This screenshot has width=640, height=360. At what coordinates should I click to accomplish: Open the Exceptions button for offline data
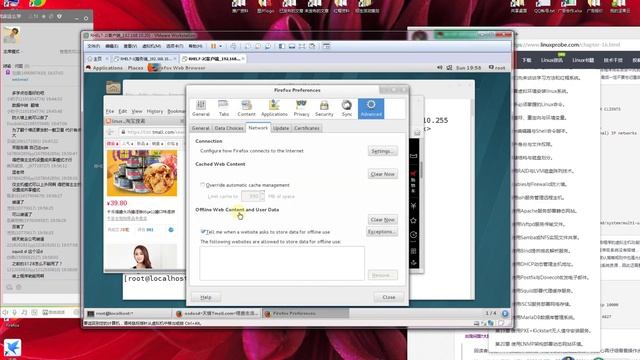click(382, 232)
